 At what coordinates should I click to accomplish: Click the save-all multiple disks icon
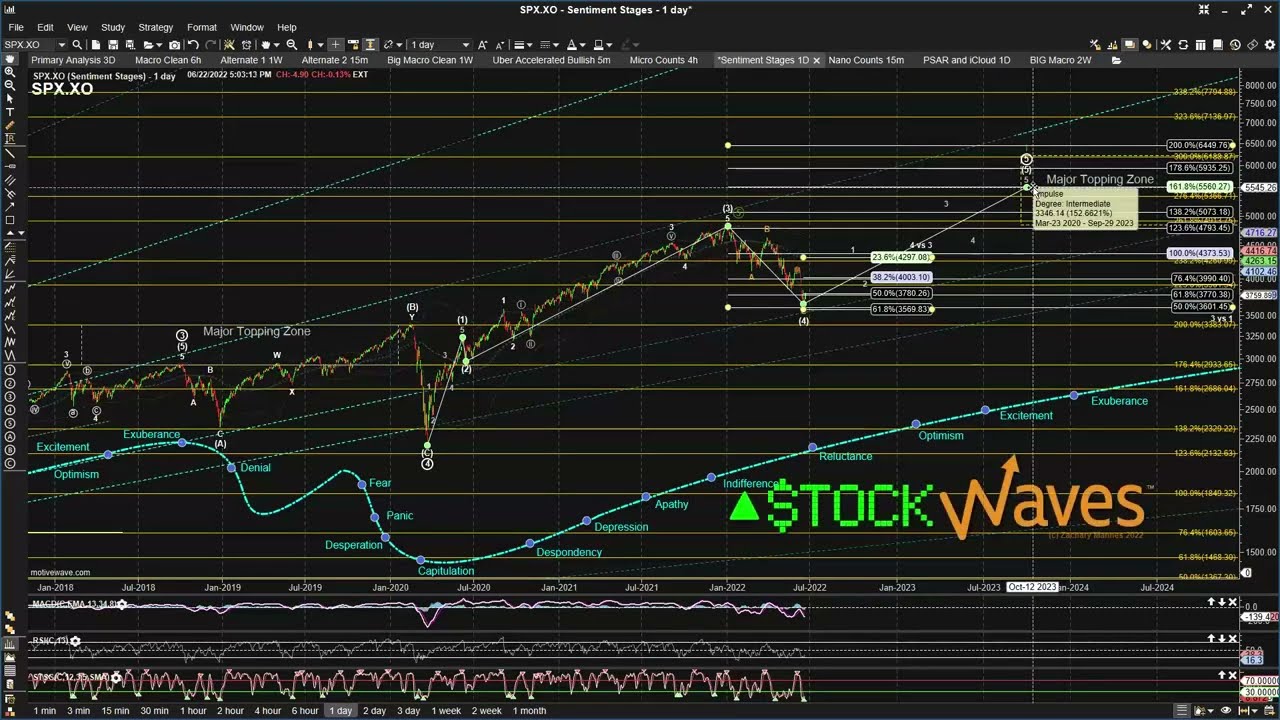pyautogui.click(x=130, y=45)
